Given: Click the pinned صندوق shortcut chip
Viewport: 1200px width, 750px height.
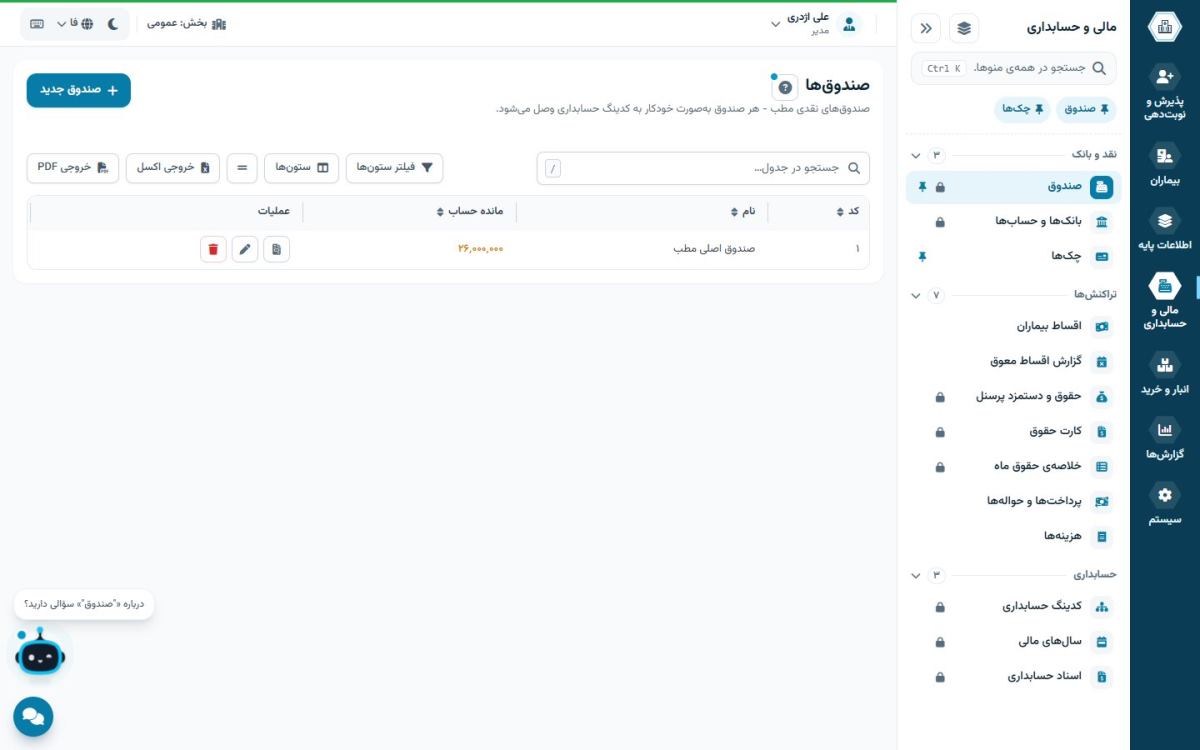Looking at the screenshot, I should point(1087,110).
